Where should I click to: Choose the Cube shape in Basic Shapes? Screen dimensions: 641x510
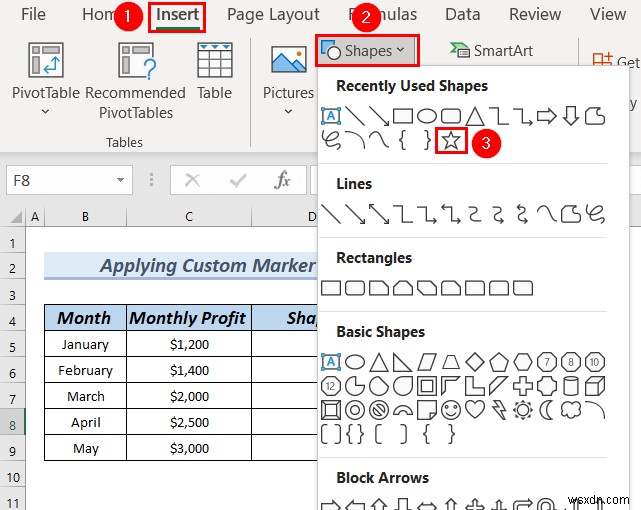pos(595,386)
